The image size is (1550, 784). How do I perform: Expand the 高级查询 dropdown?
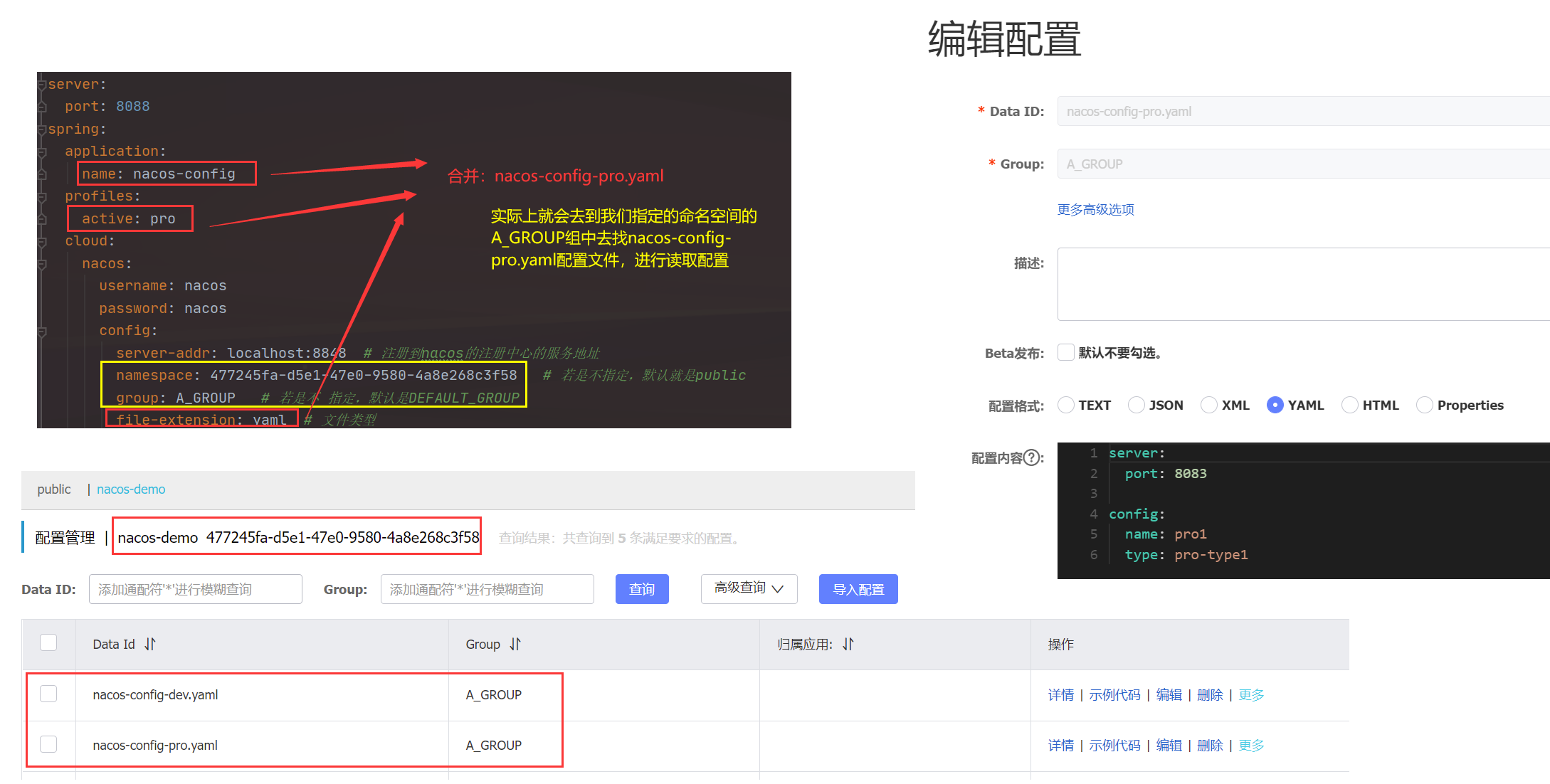[x=749, y=588]
